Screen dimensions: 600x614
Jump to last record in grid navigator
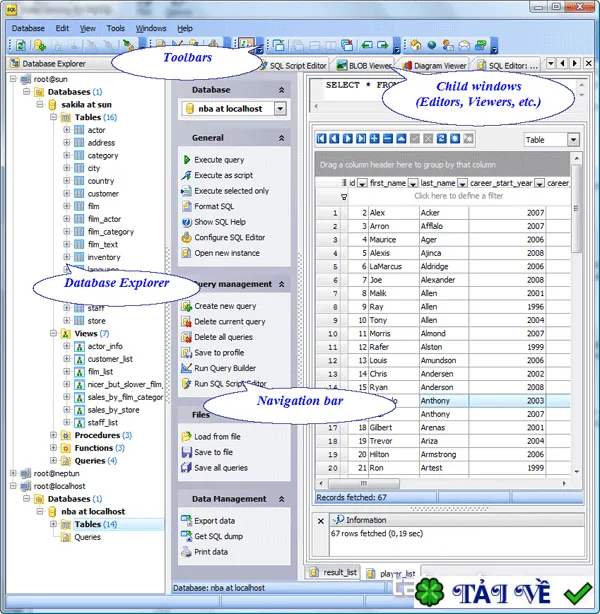361,138
